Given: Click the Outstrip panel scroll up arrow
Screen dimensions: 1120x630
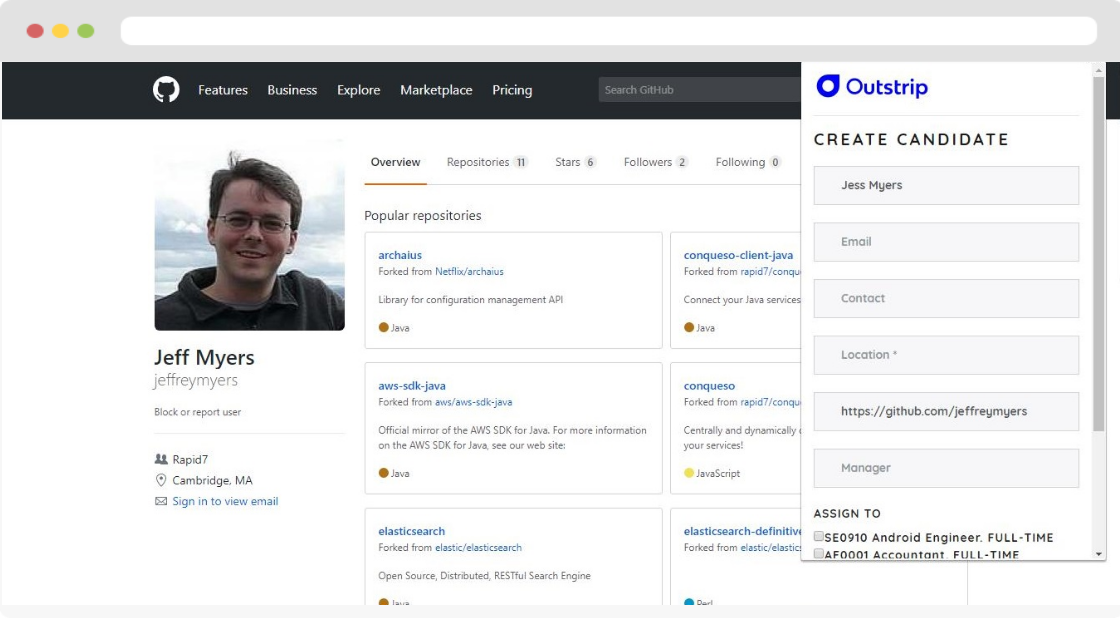Looking at the screenshot, I should 1099,70.
